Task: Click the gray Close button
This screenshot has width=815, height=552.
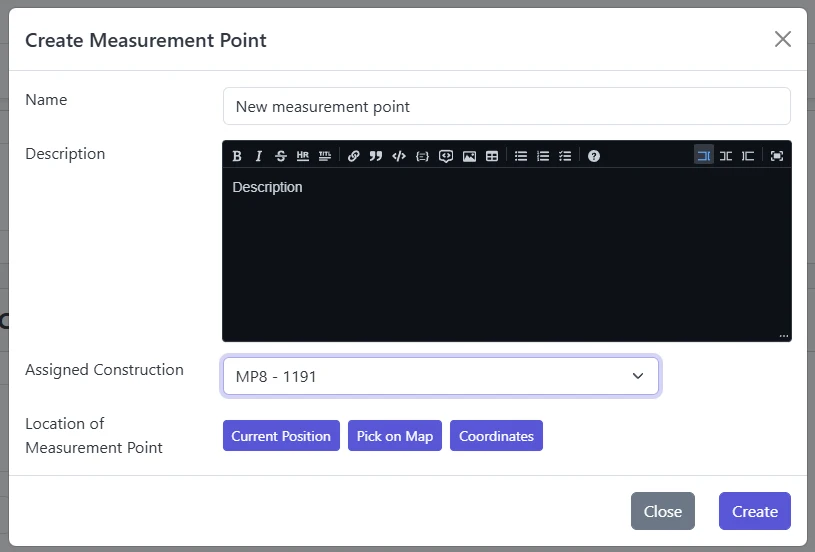Action: tap(663, 511)
